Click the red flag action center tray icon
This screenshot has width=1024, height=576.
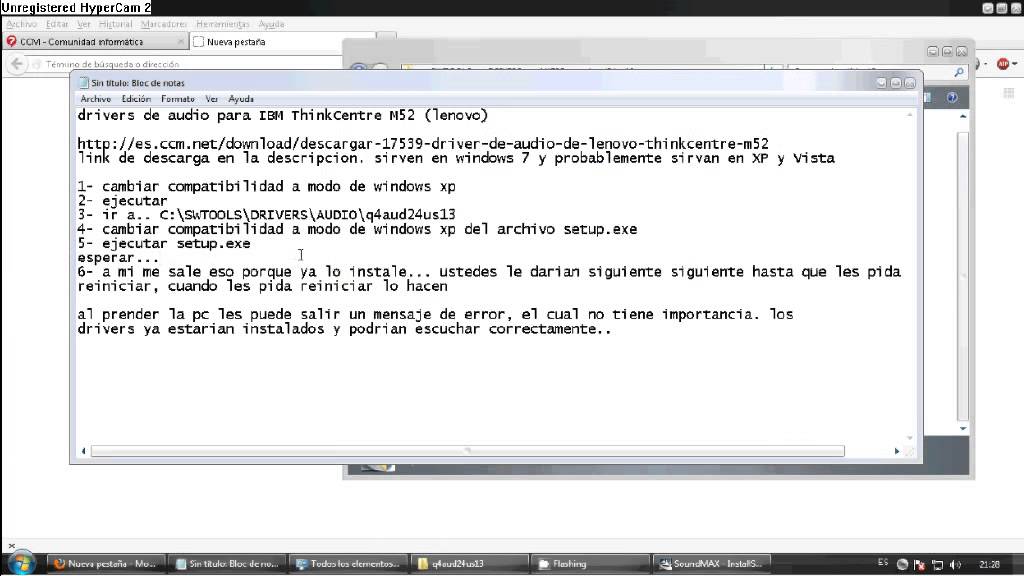pos(920,564)
